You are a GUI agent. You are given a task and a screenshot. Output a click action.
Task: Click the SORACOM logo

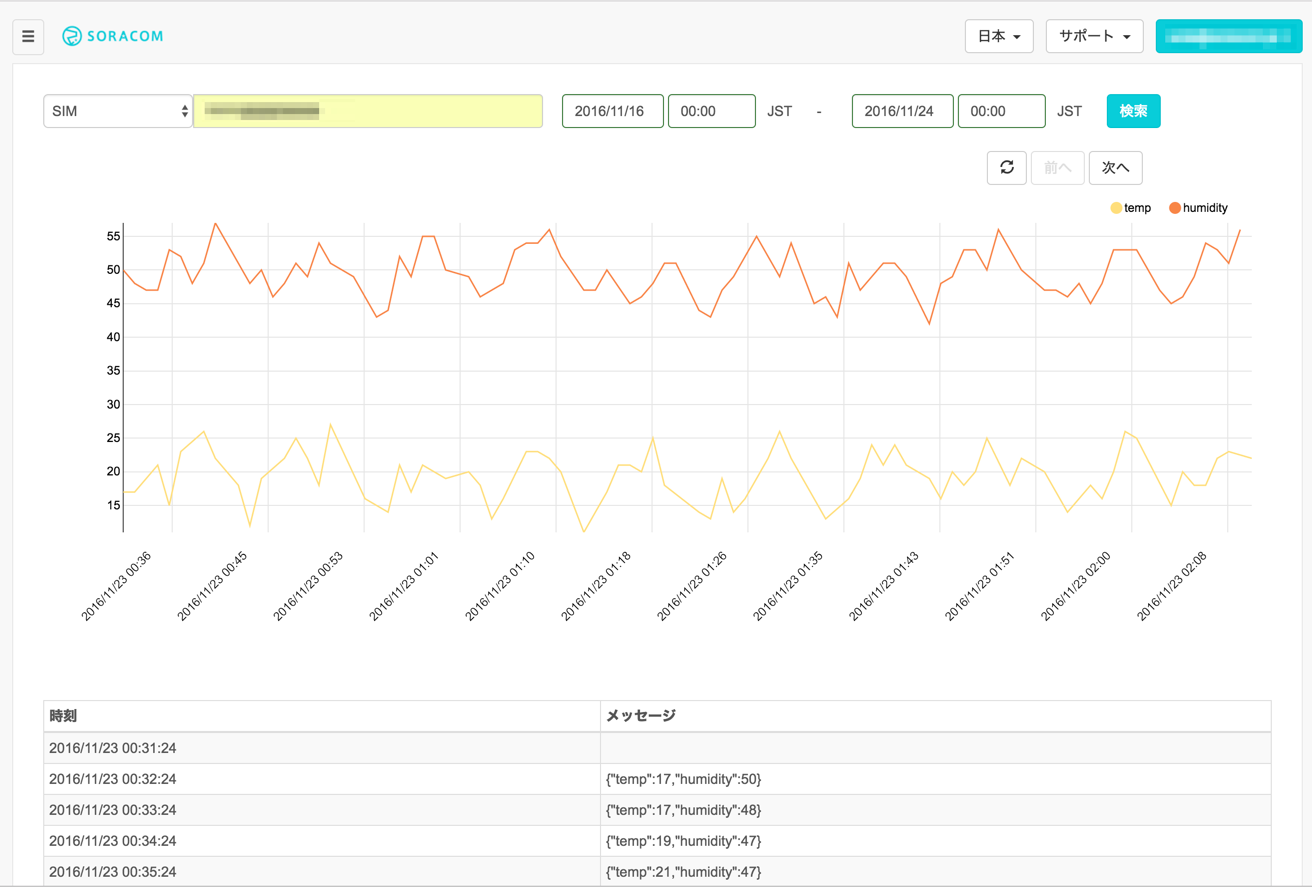(x=112, y=36)
